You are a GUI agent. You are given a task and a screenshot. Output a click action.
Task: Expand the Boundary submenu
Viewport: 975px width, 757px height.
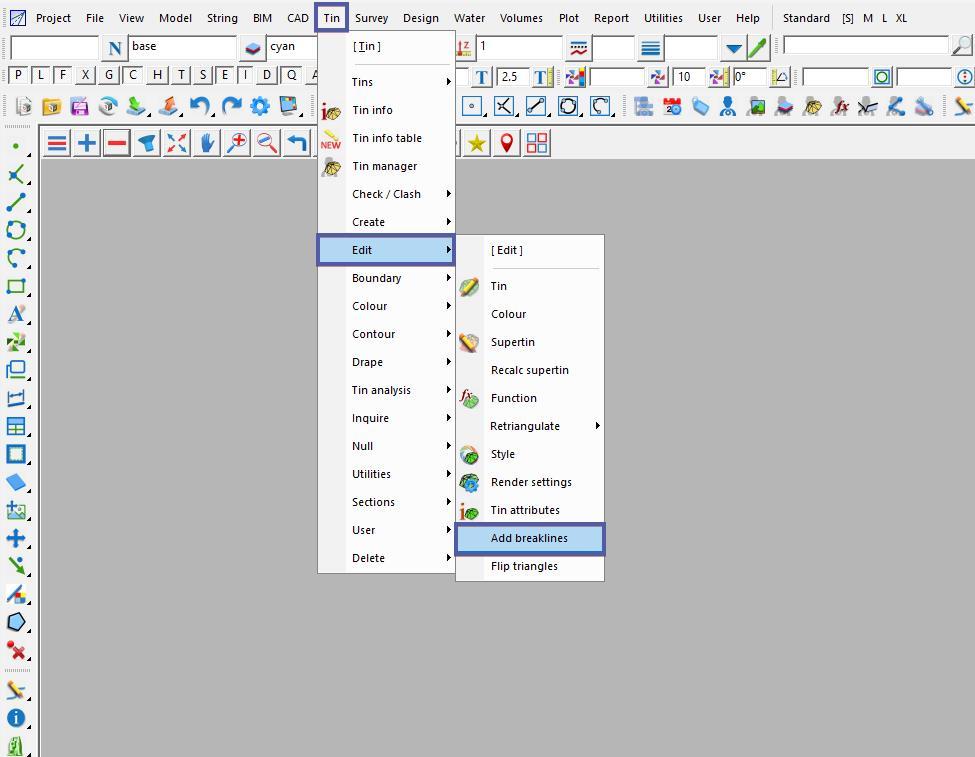click(x=386, y=278)
